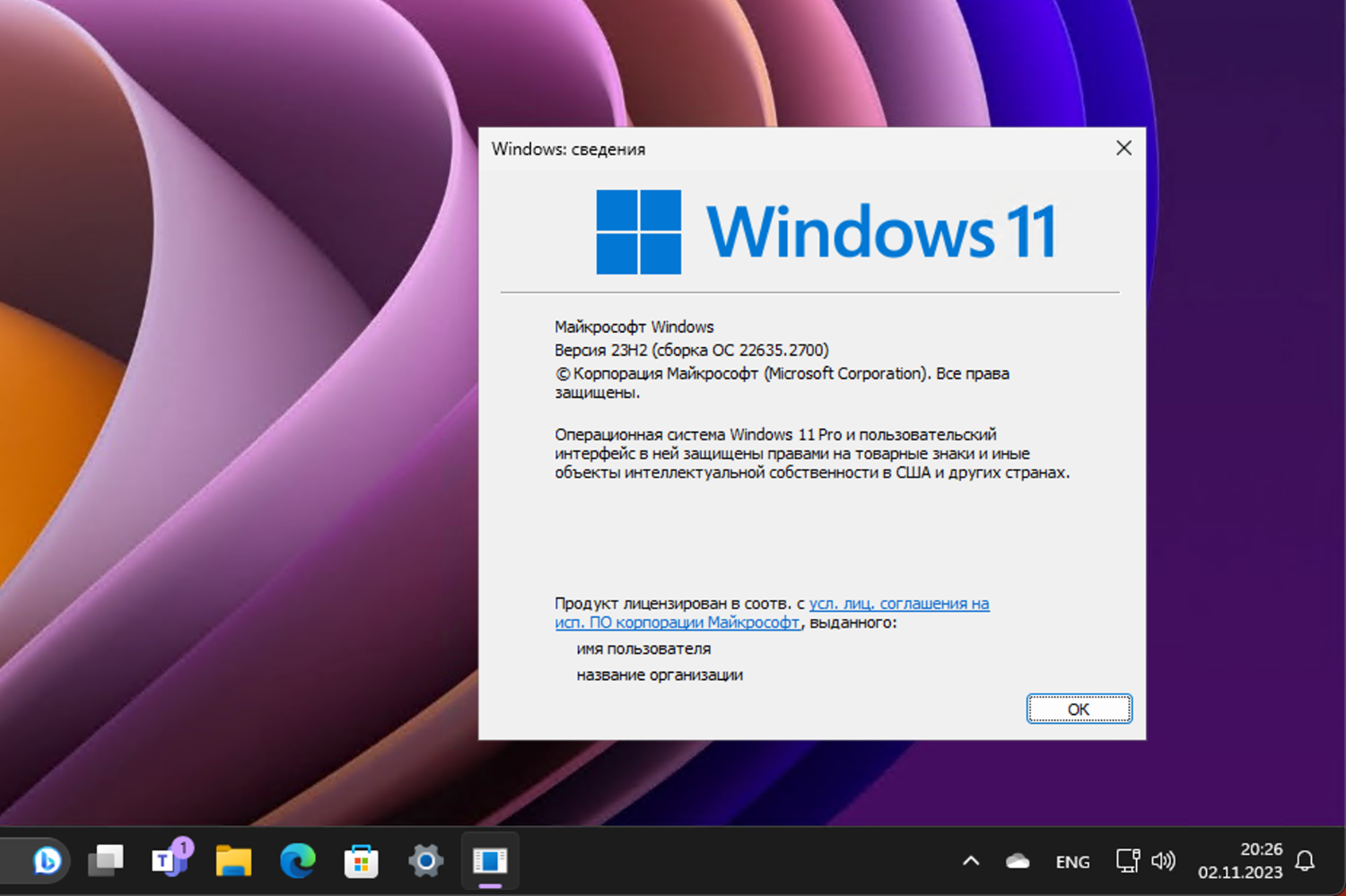Image resolution: width=1346 pixels, height=896 pixels.
Task: Open the network status tray icon
Action: click(x=1127, y=860)
